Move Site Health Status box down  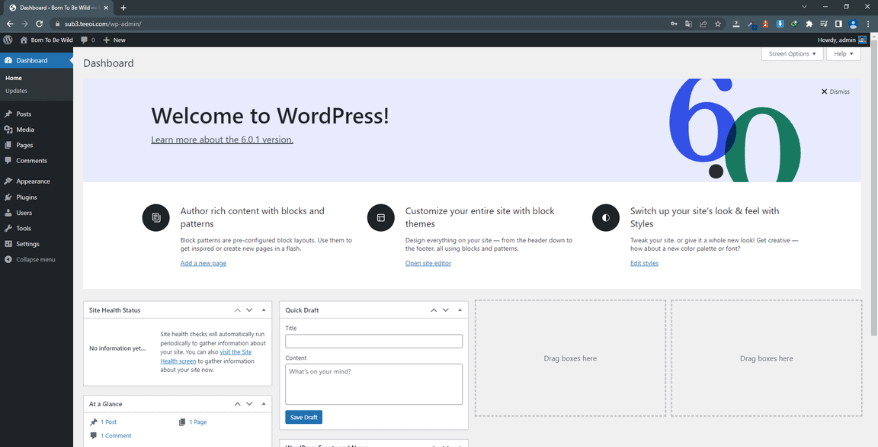[250, 310]
